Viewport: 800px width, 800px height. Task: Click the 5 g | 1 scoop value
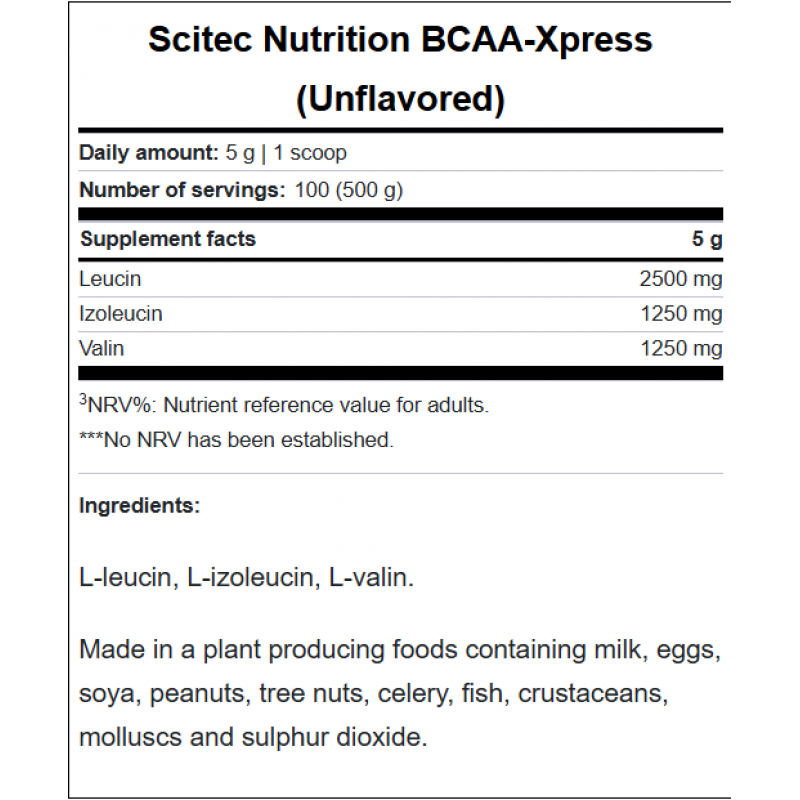(285, 153)
